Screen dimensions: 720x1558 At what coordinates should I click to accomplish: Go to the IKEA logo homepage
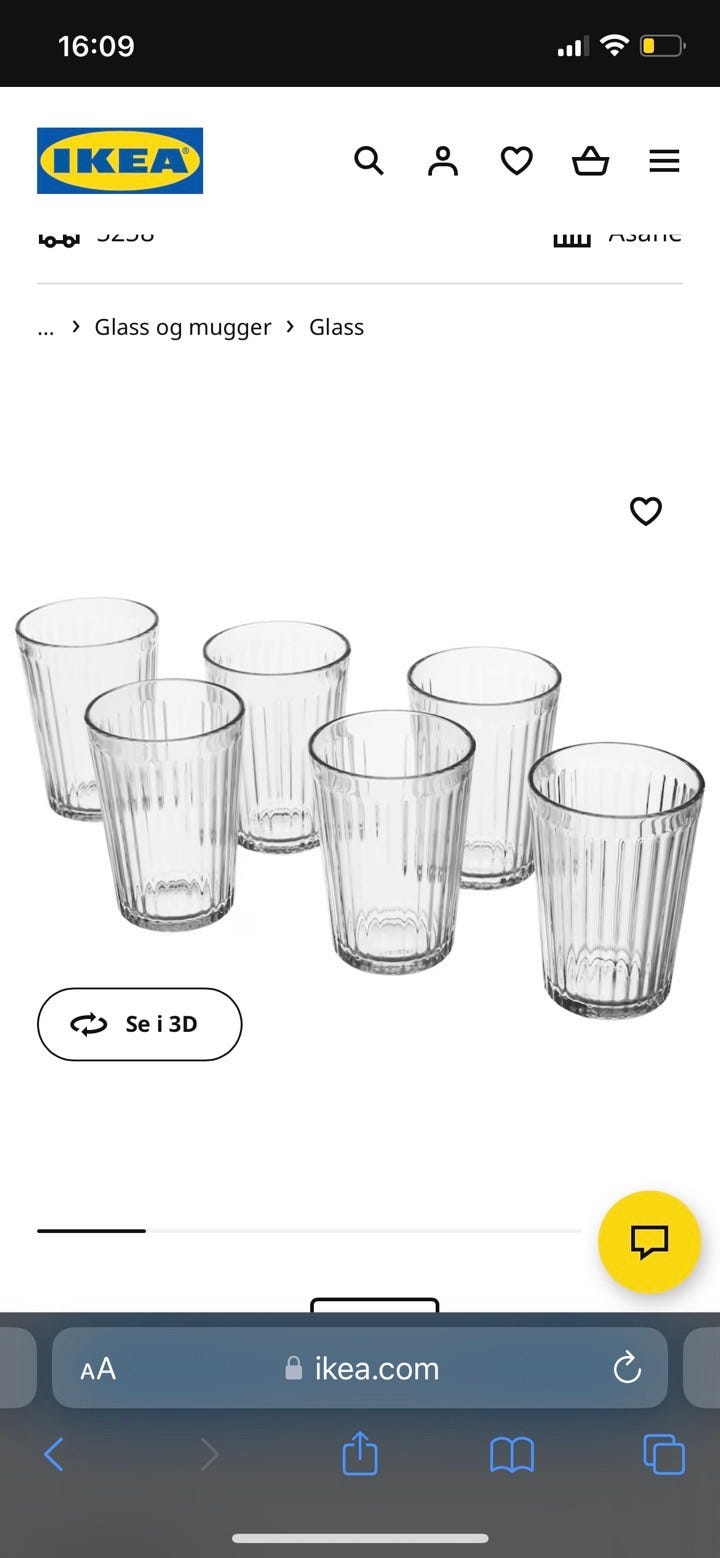120,160
